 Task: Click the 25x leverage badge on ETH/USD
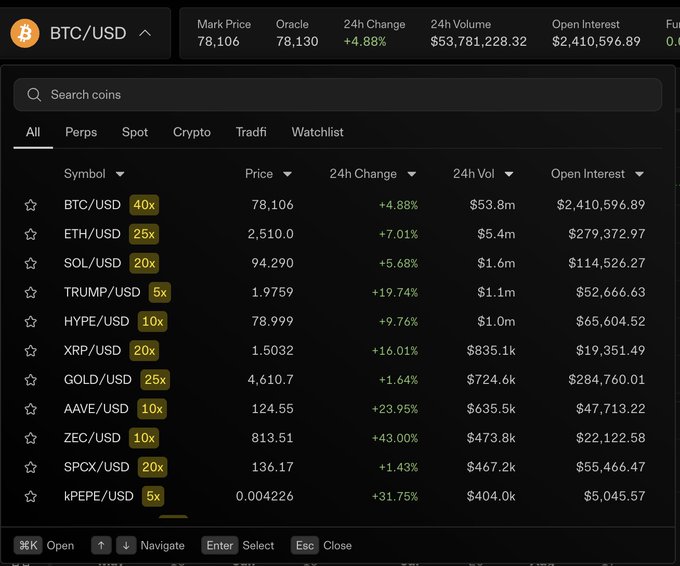[x=144, y=234]
